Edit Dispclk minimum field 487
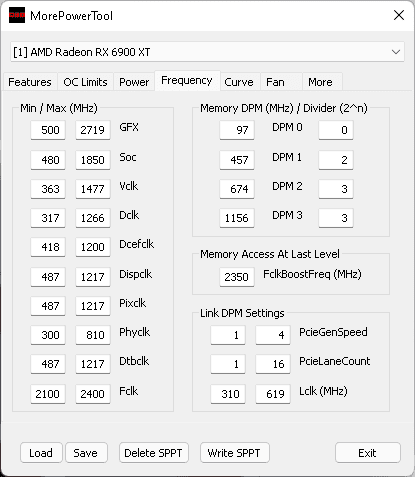Viewport: 415px width, 477px height. pyautogui.click(x=48, y=277)
